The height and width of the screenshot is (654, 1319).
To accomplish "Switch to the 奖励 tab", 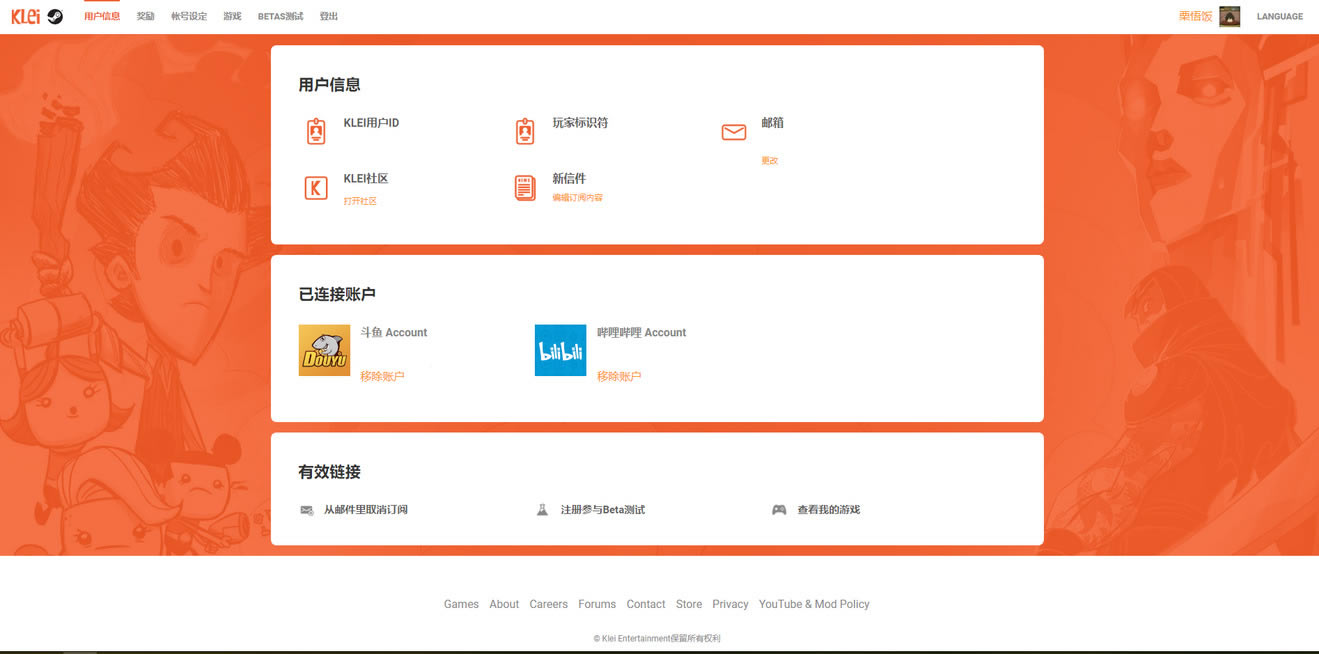I will 145,16.
